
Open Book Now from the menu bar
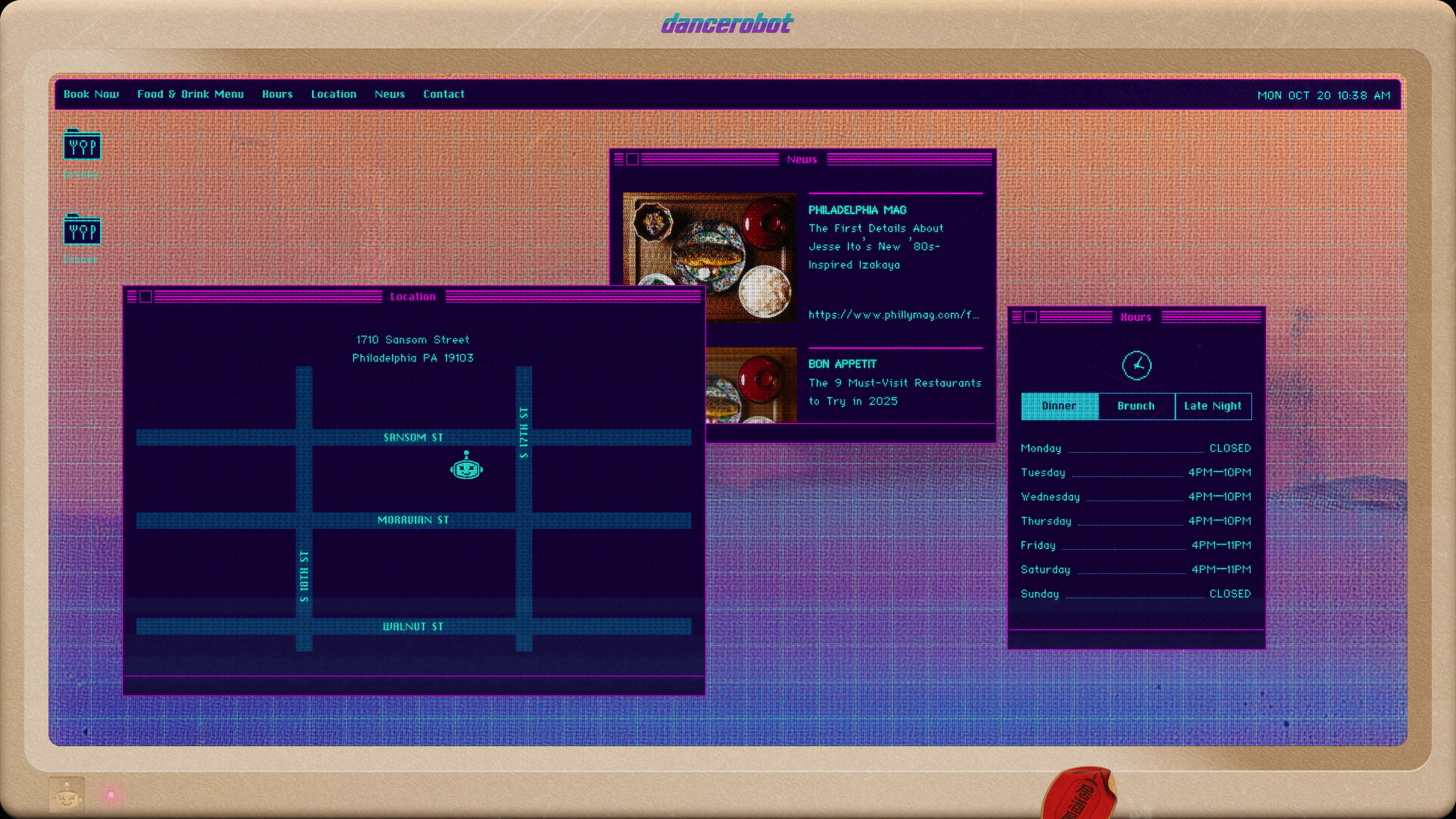point(91,94)
